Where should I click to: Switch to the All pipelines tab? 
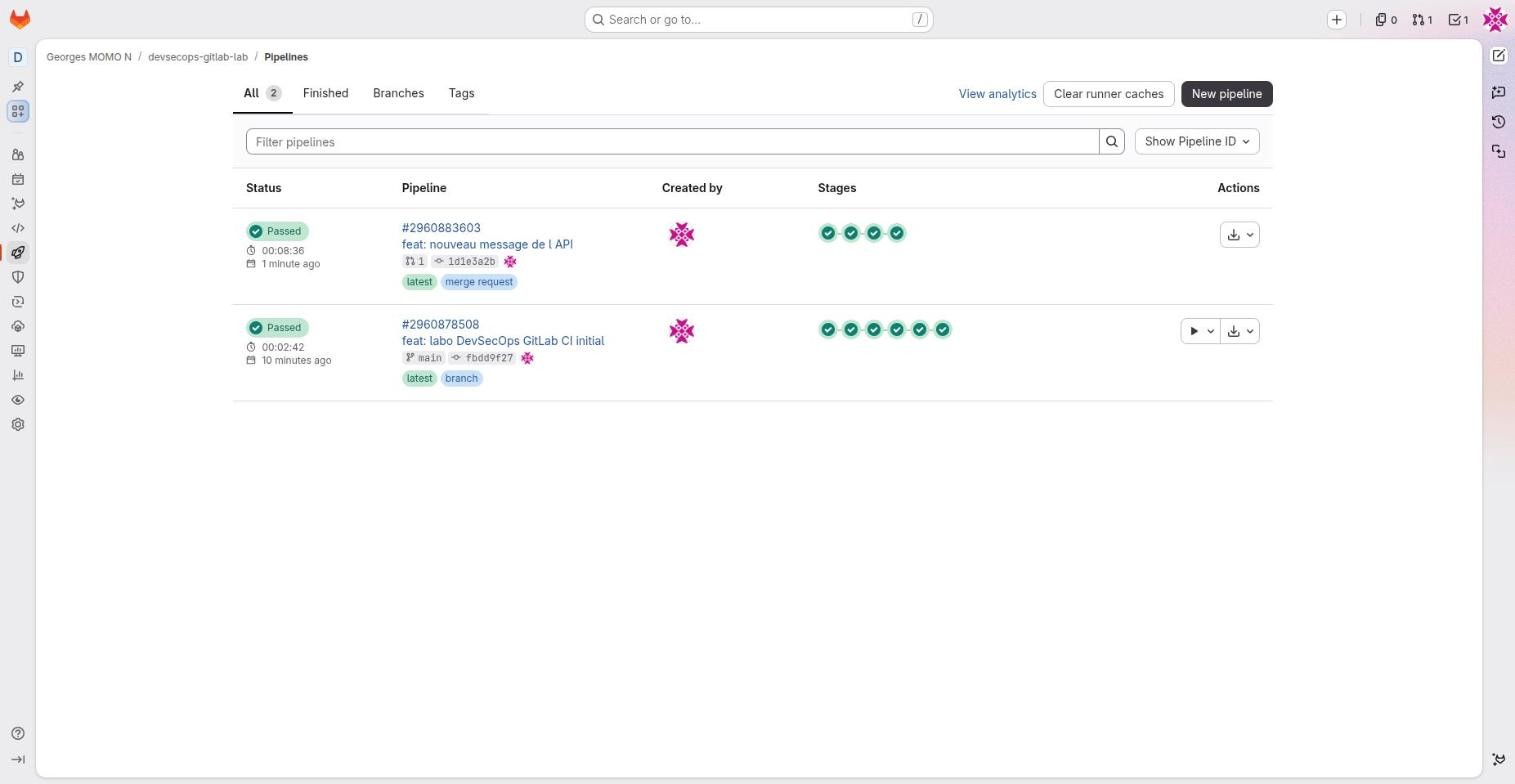point(262,93)
